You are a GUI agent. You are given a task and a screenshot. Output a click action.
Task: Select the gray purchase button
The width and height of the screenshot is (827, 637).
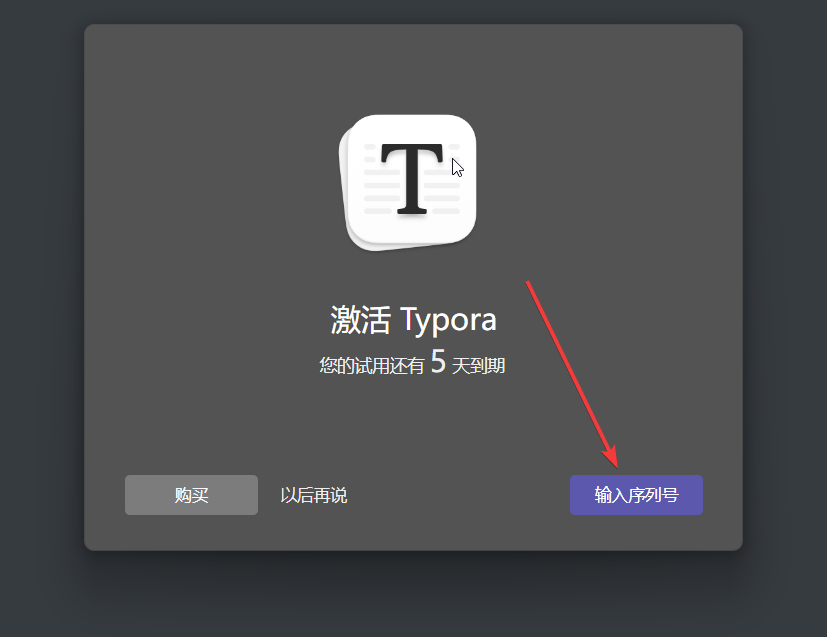point(191,495)
